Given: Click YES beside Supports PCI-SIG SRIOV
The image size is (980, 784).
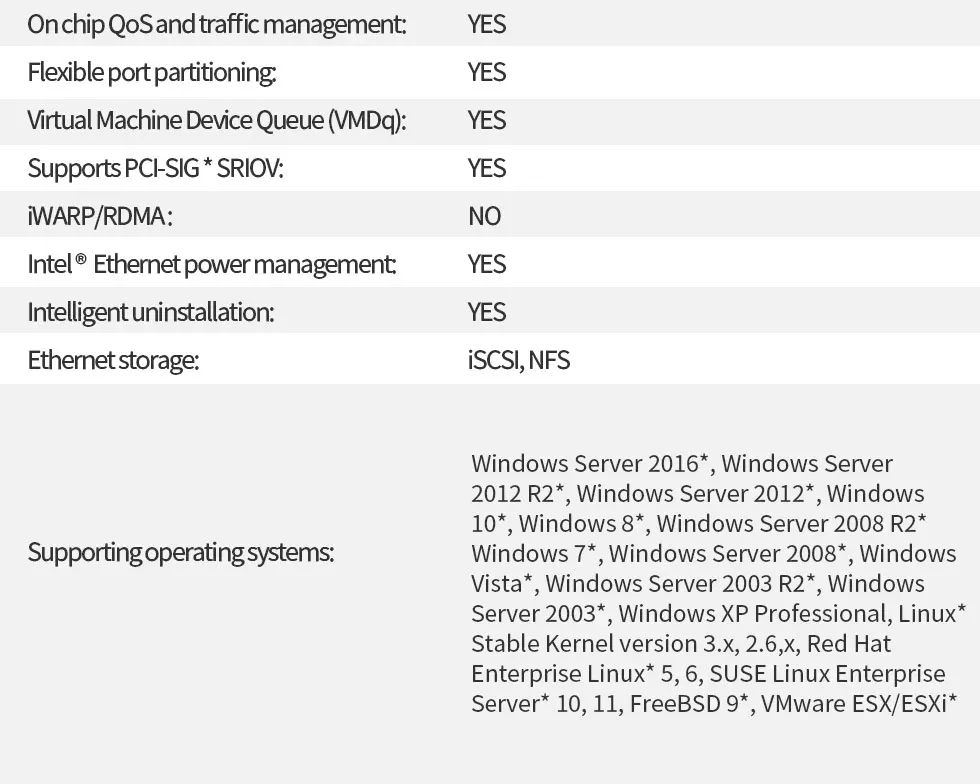Looking at the screenshot, I should (x=487, y=168).
